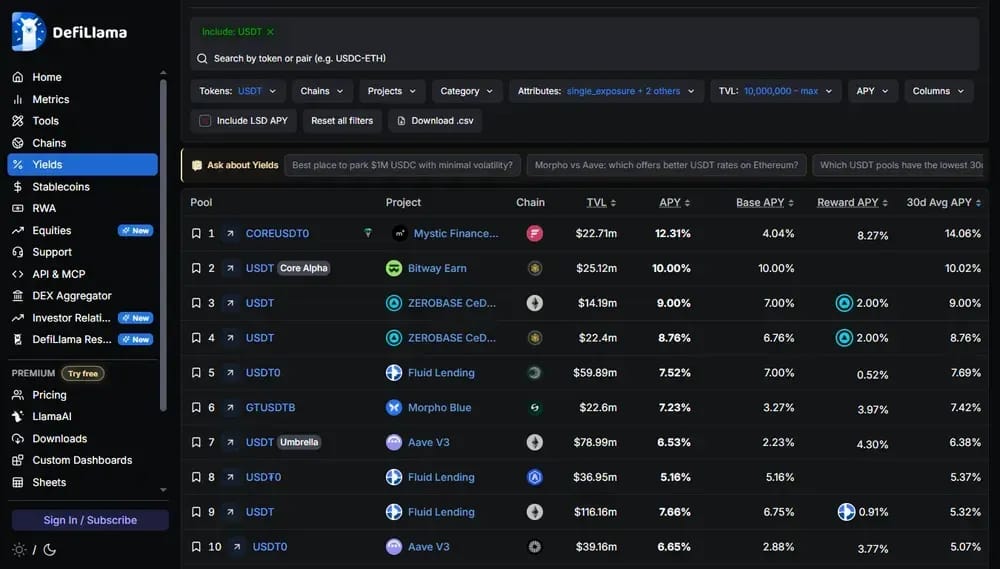The height and width of the screenshot is (569, 1000).
Task: Click the Investor Relations trend icon
Action: (18, 318)
